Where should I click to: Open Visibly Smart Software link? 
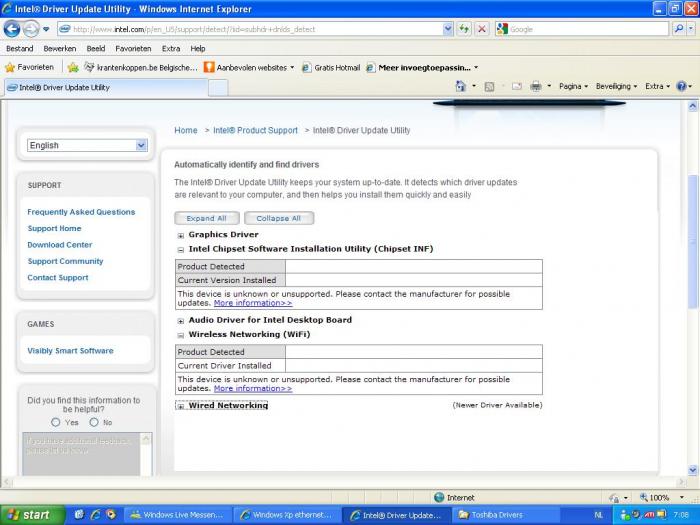pyautogui.click(x=71, y=351)
